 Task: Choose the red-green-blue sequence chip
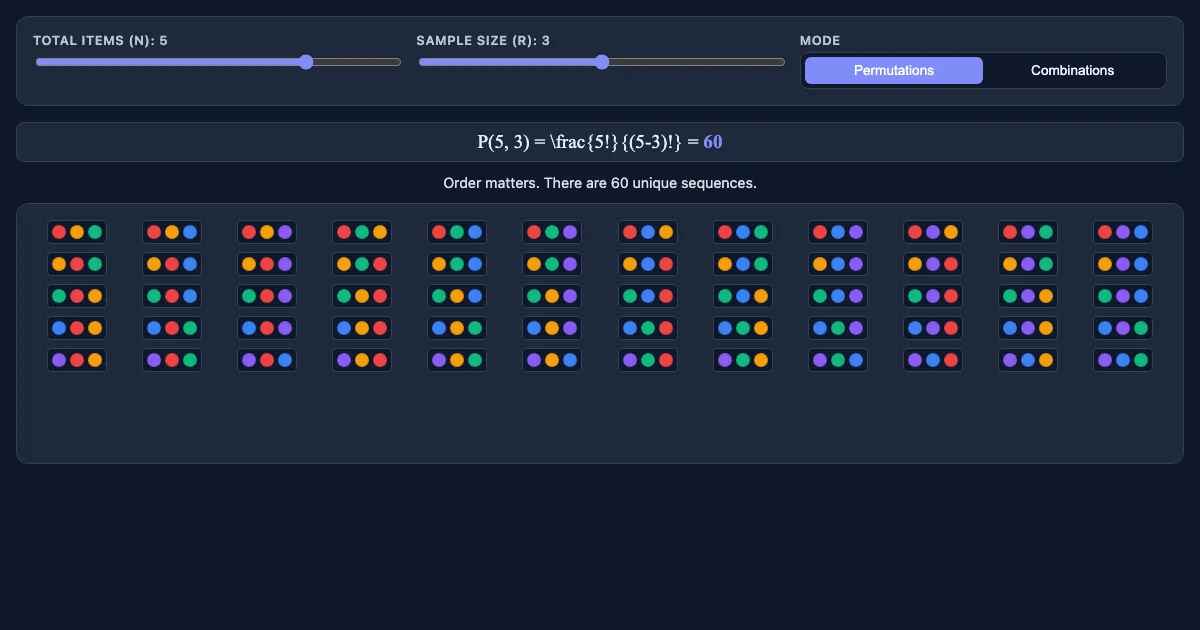click(457, 232)
